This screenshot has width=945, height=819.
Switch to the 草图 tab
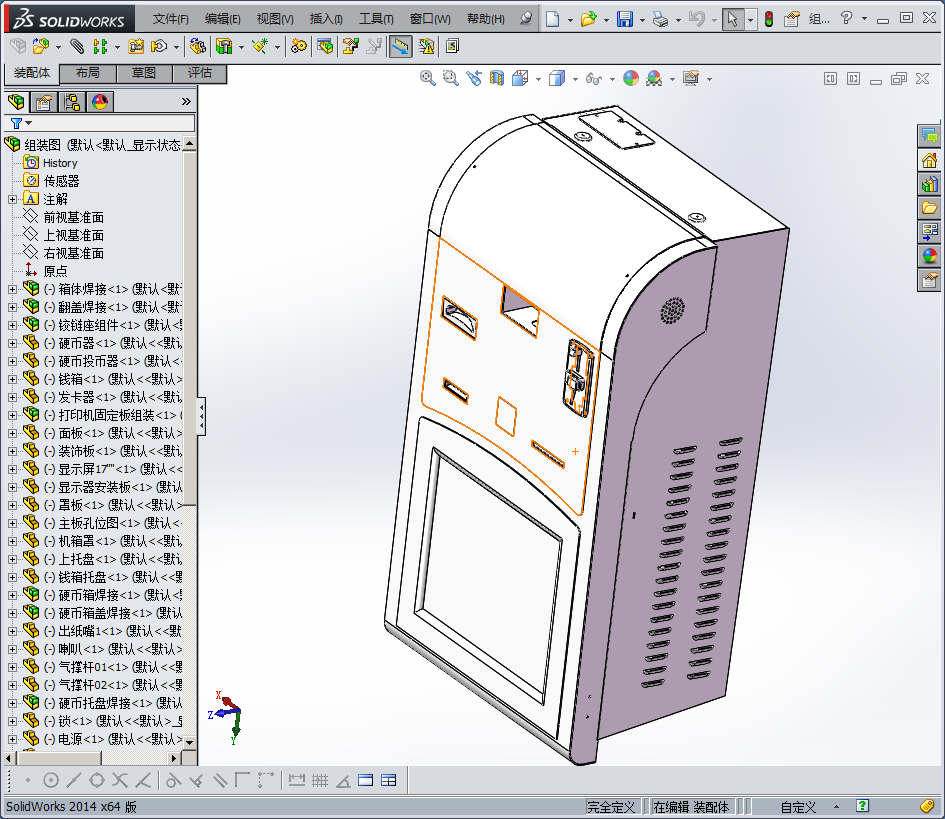[144, 73]
